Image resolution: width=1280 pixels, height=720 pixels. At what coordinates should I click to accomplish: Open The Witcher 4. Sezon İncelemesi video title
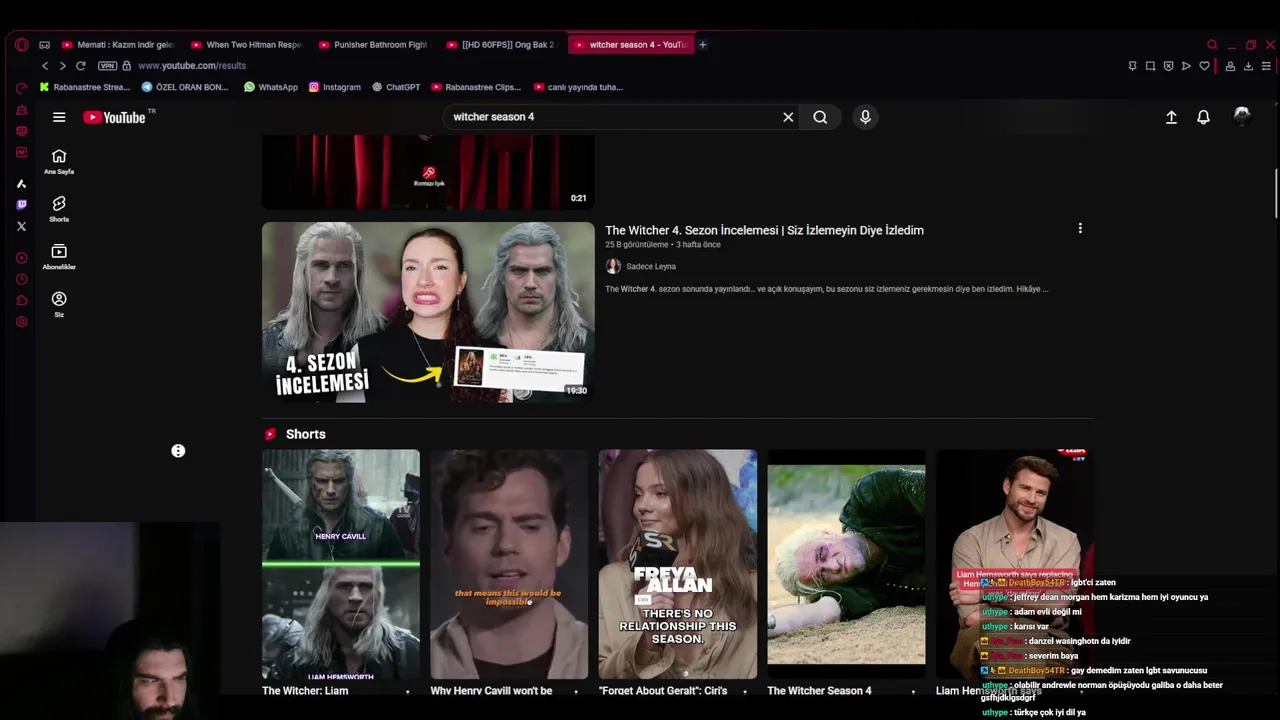[764, 230]
